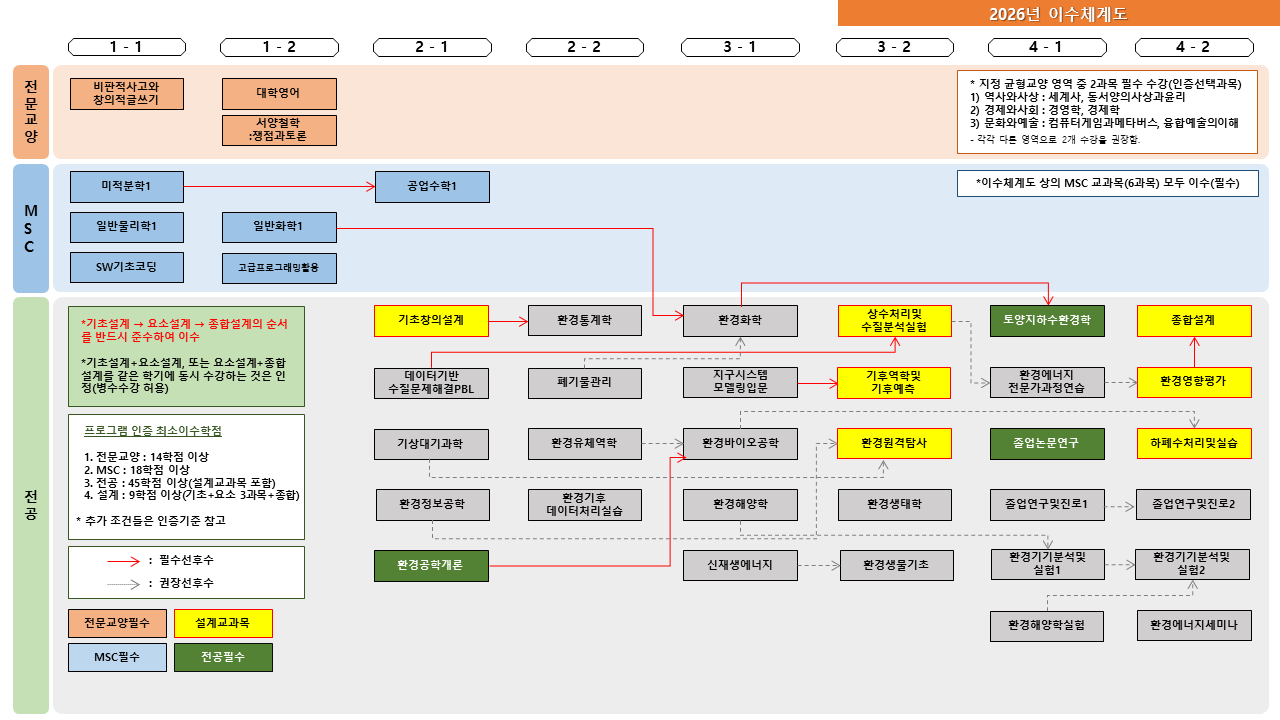This screenshot has width=1280, height=720.
Task: Select the 환경공학개론 course box
Action: tap(431, 566)
